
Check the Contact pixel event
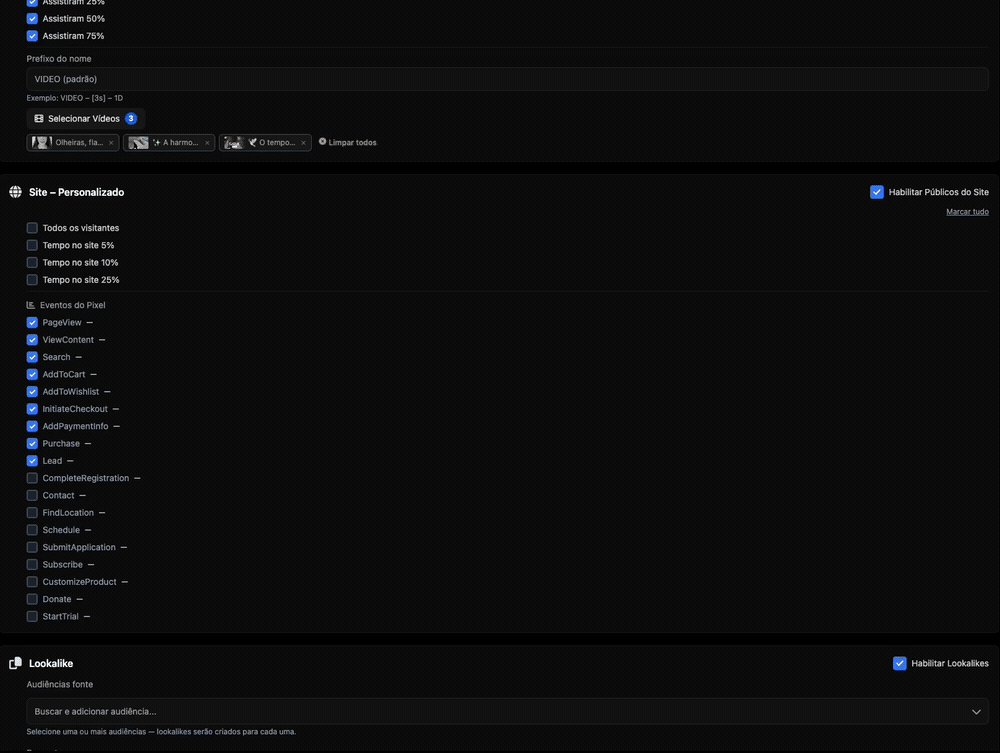click(32, 495)
